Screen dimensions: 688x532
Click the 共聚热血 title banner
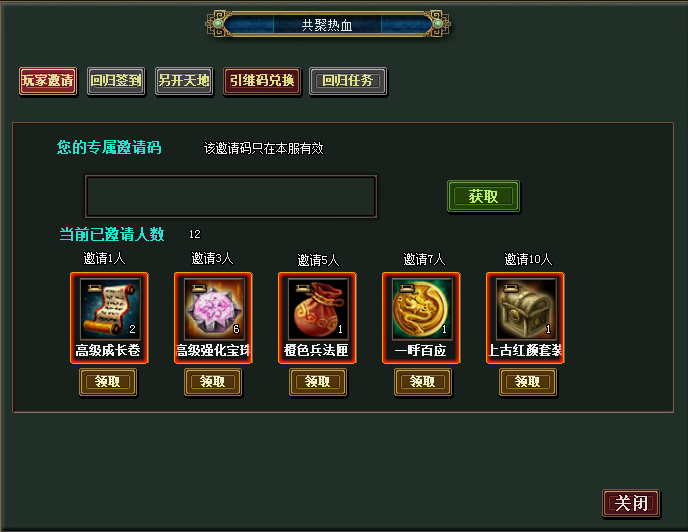click(328, 25)
